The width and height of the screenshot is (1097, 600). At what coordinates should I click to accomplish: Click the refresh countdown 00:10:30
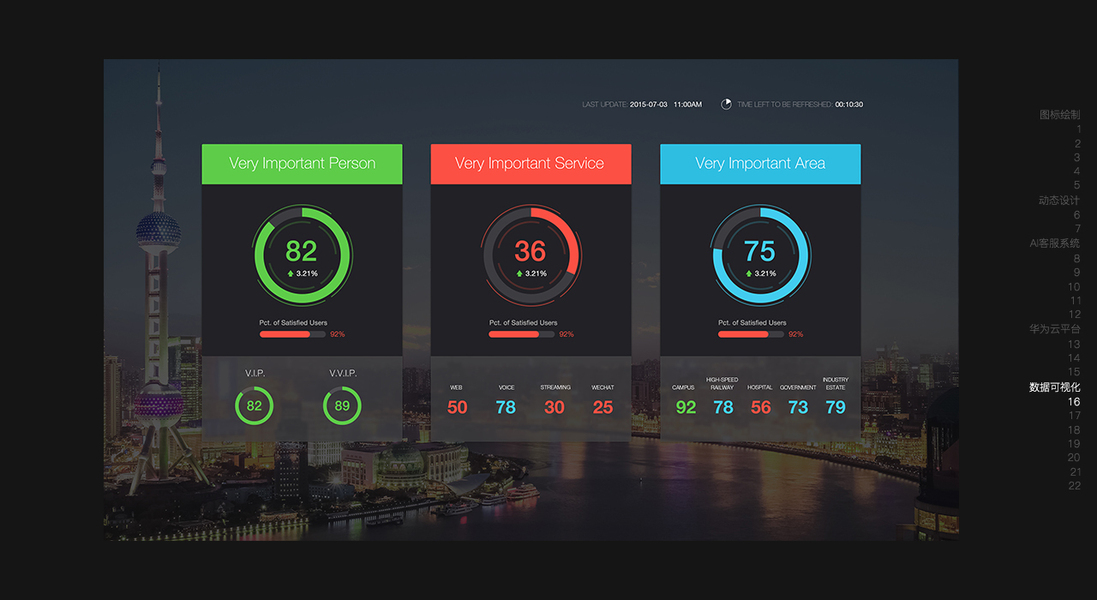[849, 104]
